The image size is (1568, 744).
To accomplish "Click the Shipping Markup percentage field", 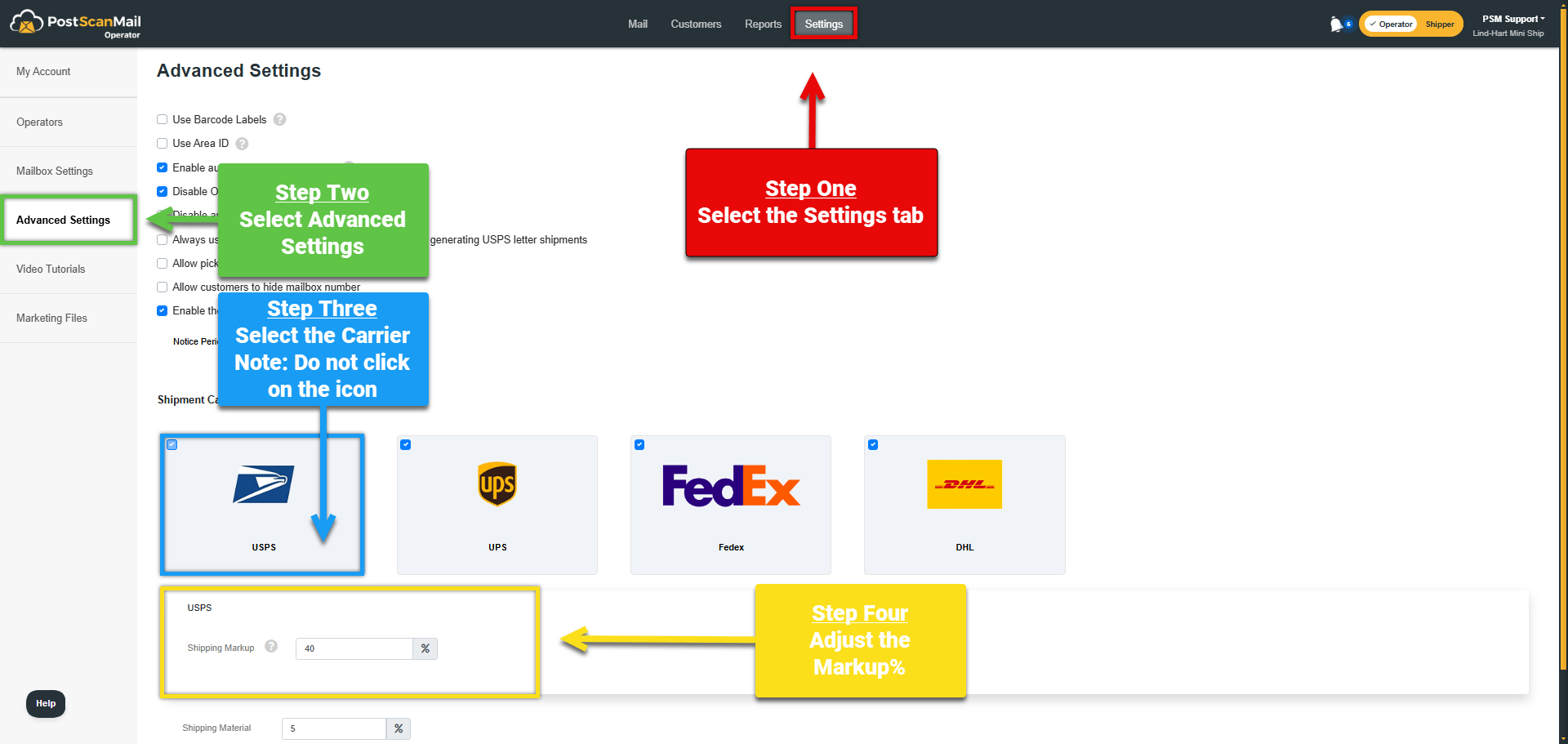I will point(354,648).
